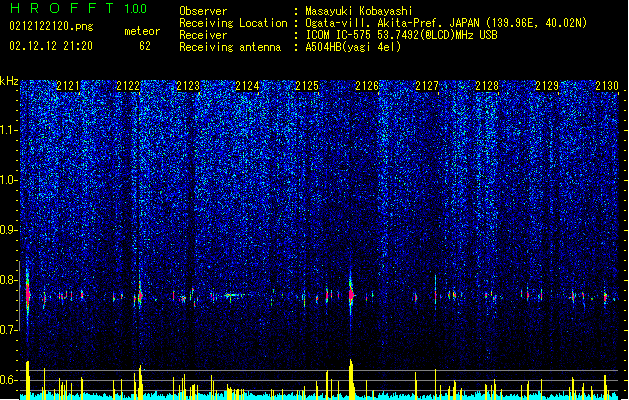This screenshot has height=400, width=629.
Task: Click the 0.8 kHz axis tick label
Action: 9,280
